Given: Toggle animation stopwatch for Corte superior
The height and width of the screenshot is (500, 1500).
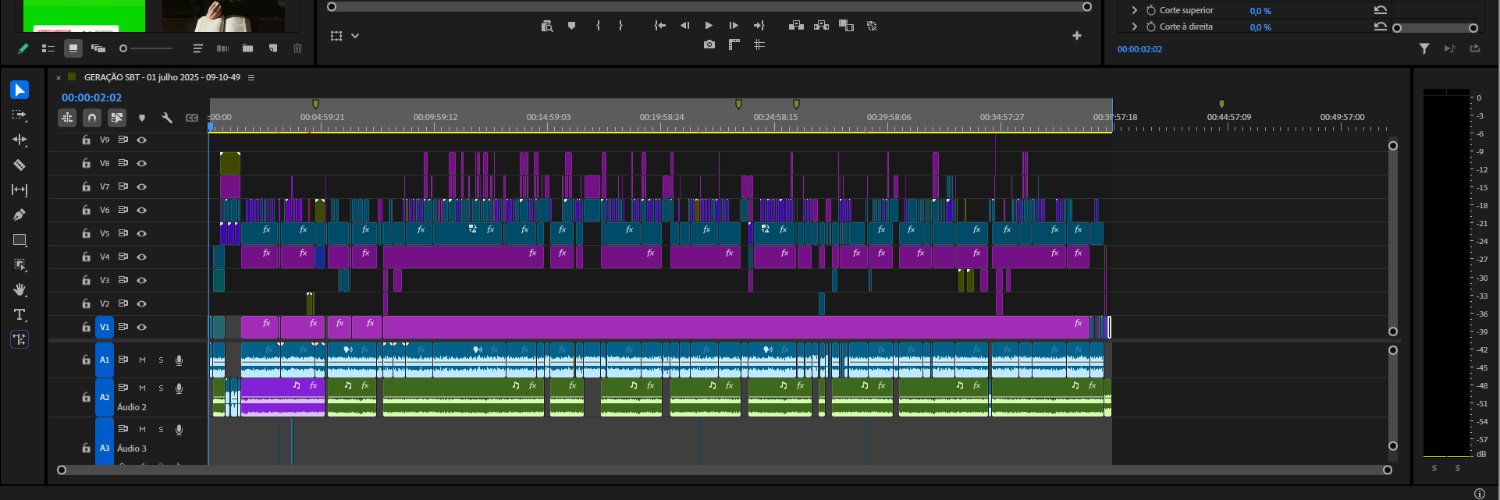Looking at the screenshot, I should 1150,10.
